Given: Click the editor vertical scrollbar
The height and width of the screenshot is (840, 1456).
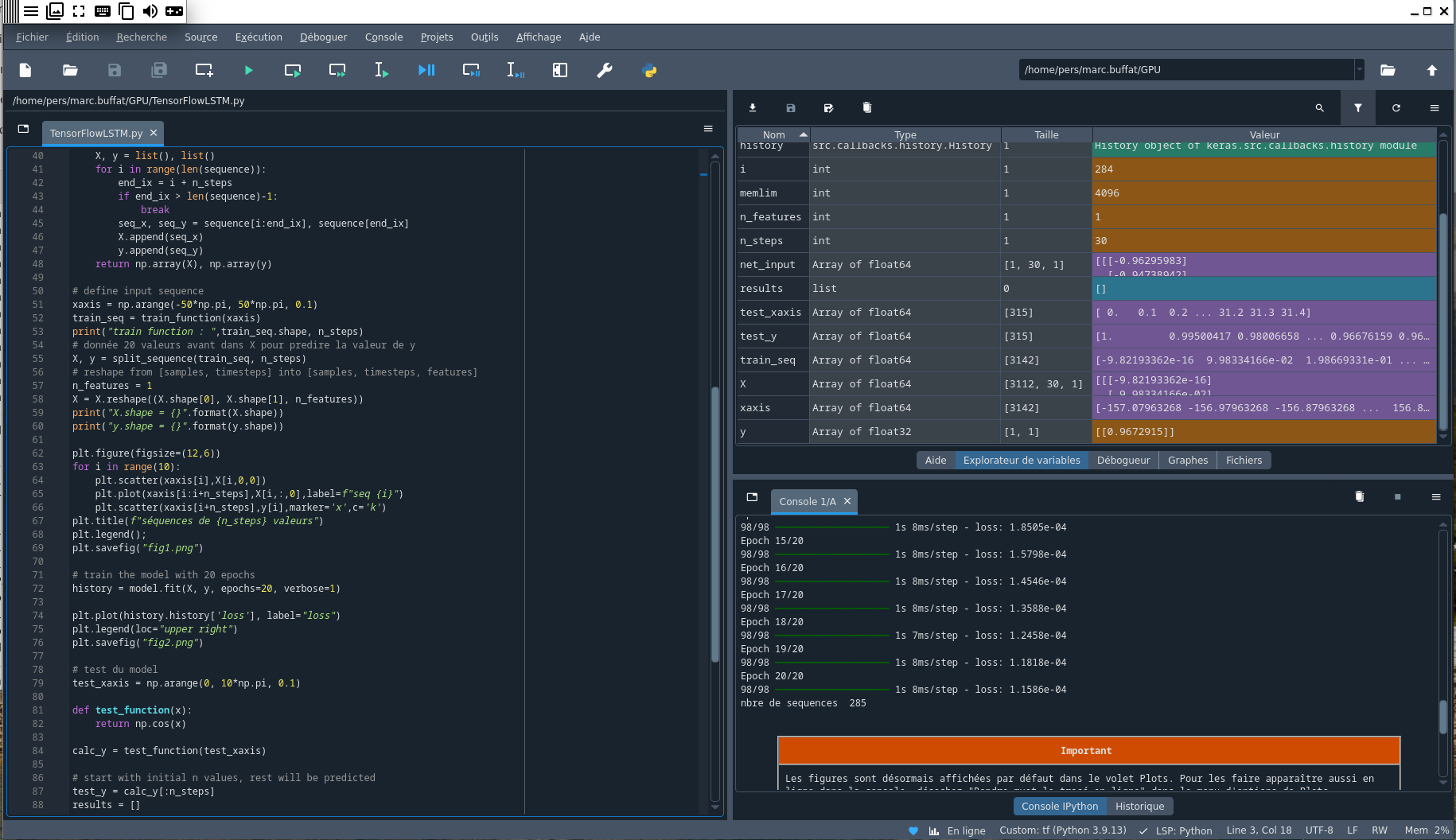Looking at the screenshot, I should (714, 525).
